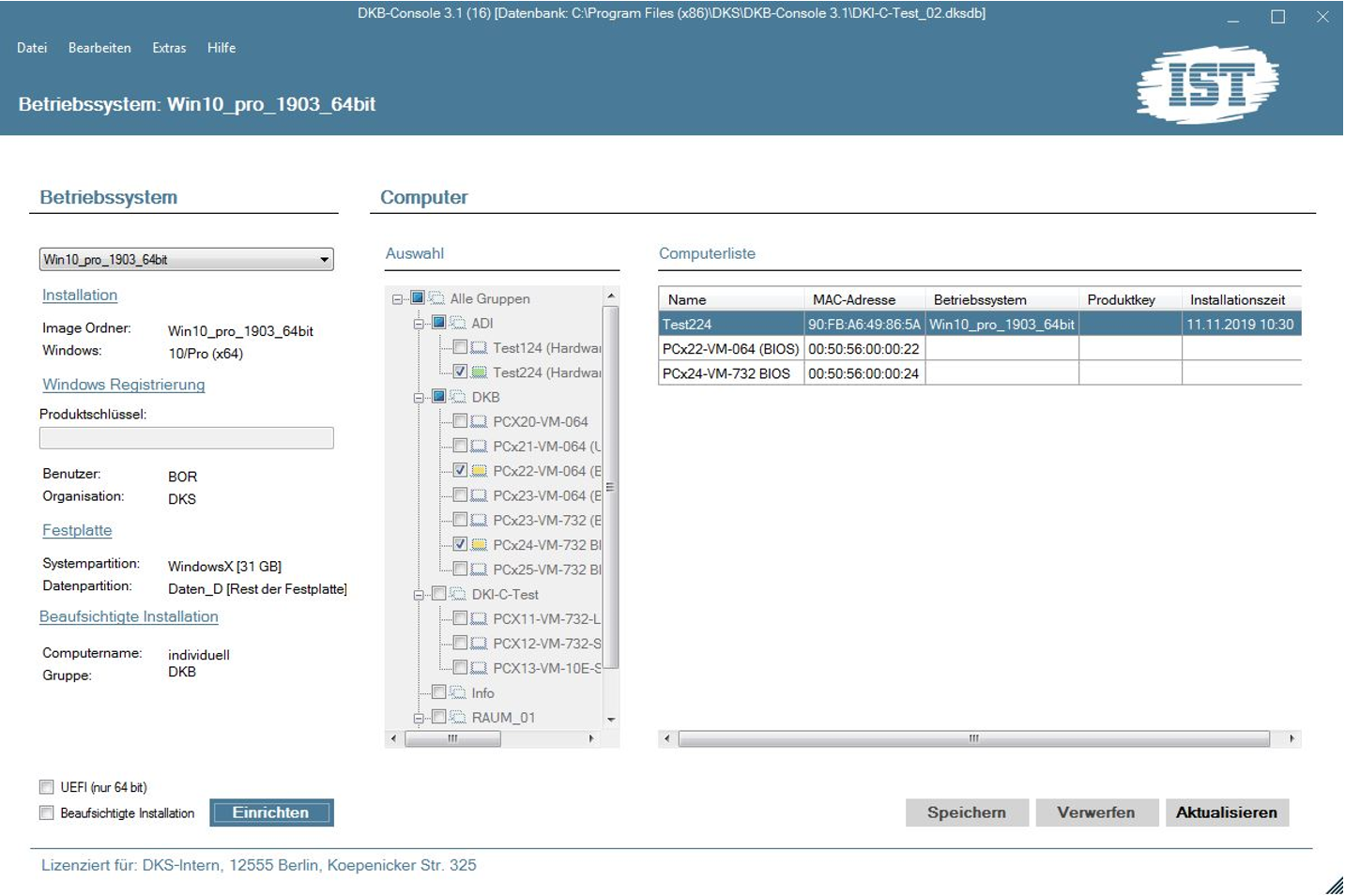Open the Bearbeiten menu
This screenshot has height=896, width=1345.
(x=99, y=48)
